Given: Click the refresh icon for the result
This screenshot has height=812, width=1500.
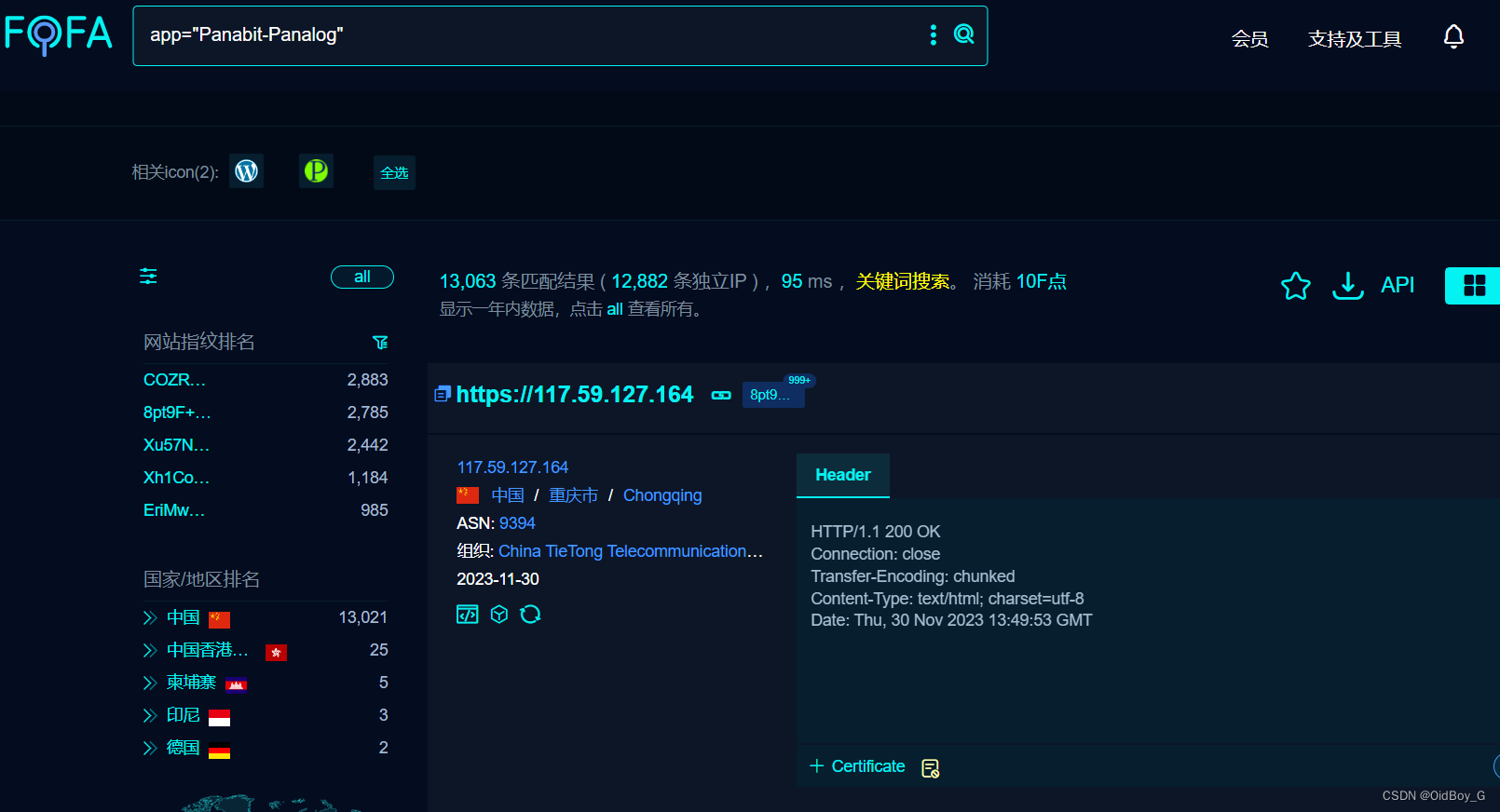Looking at the screenshot, I should 531,615.
